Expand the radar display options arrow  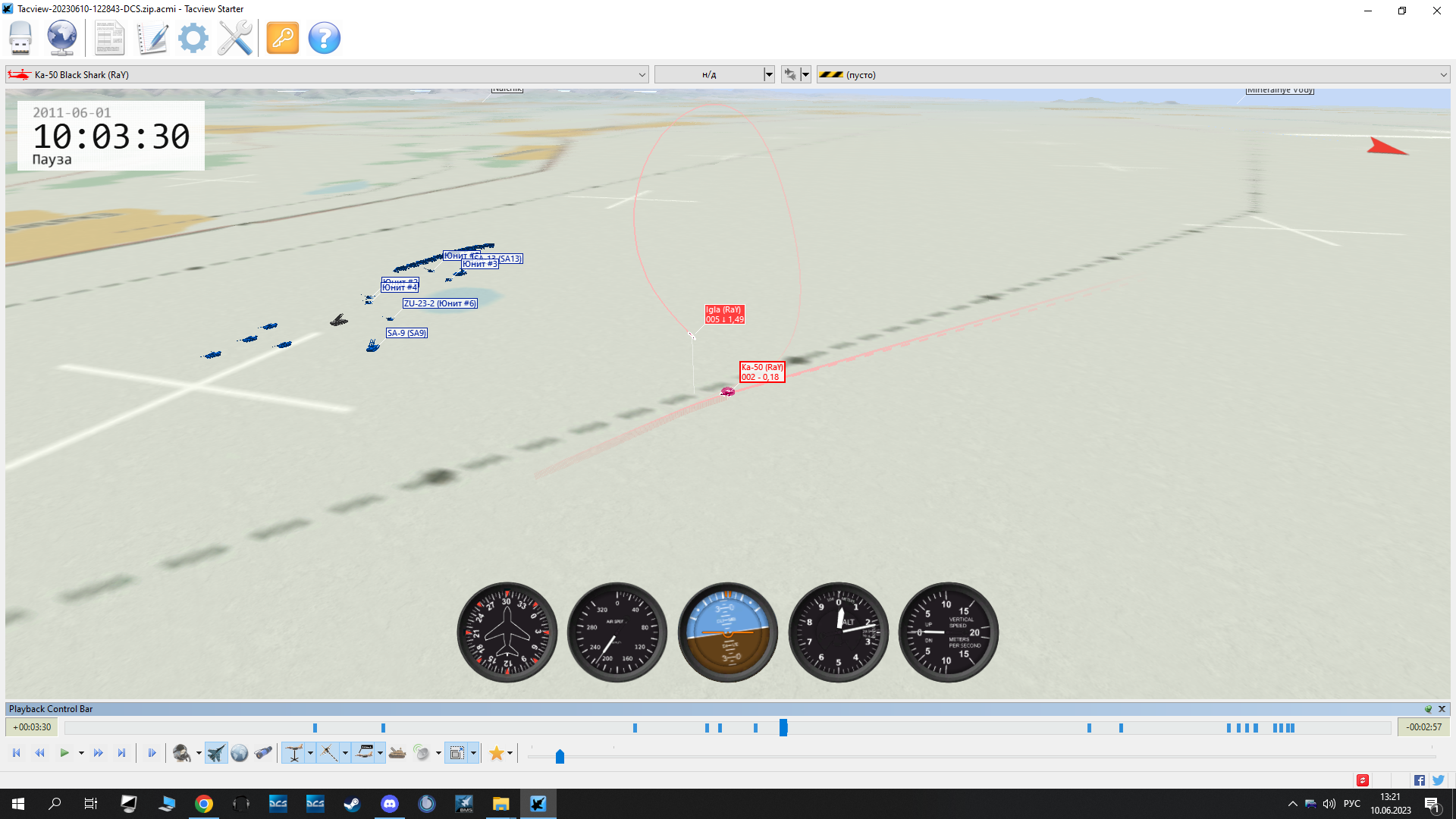coord(438,753)
